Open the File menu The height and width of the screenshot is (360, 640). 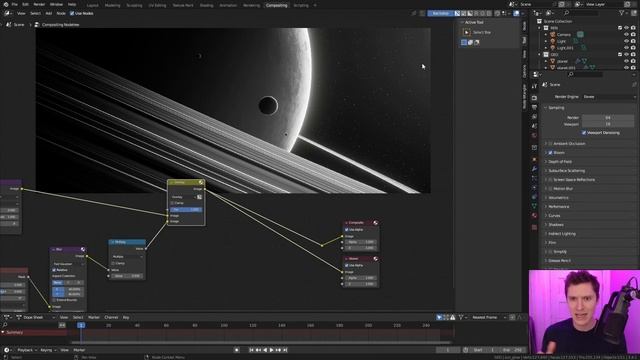click(15, 4)
